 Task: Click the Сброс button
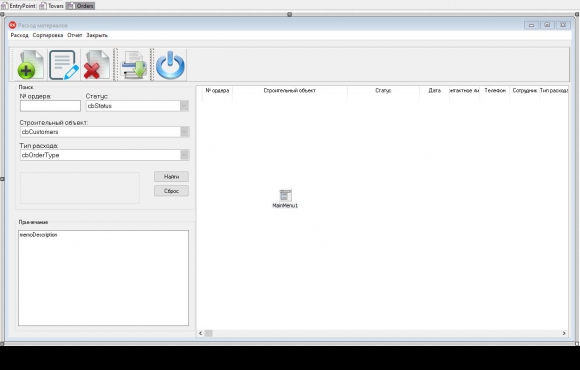coord(171,191)
